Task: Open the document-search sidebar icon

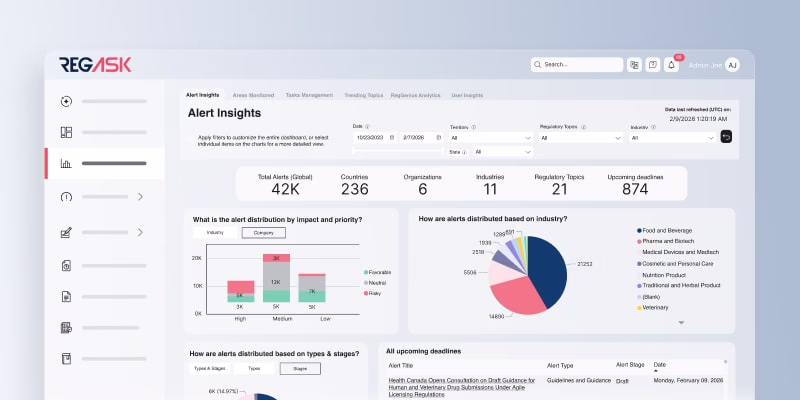Action: coord(66,265)
